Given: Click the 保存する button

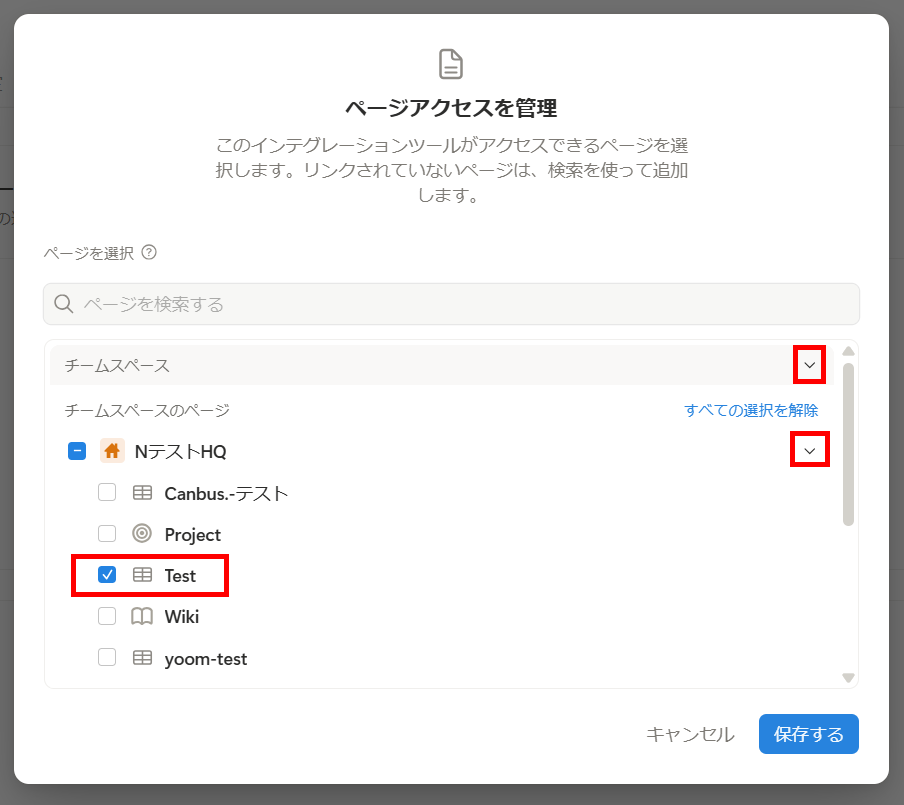Looking at the screenshot, I should click(808, 734).
